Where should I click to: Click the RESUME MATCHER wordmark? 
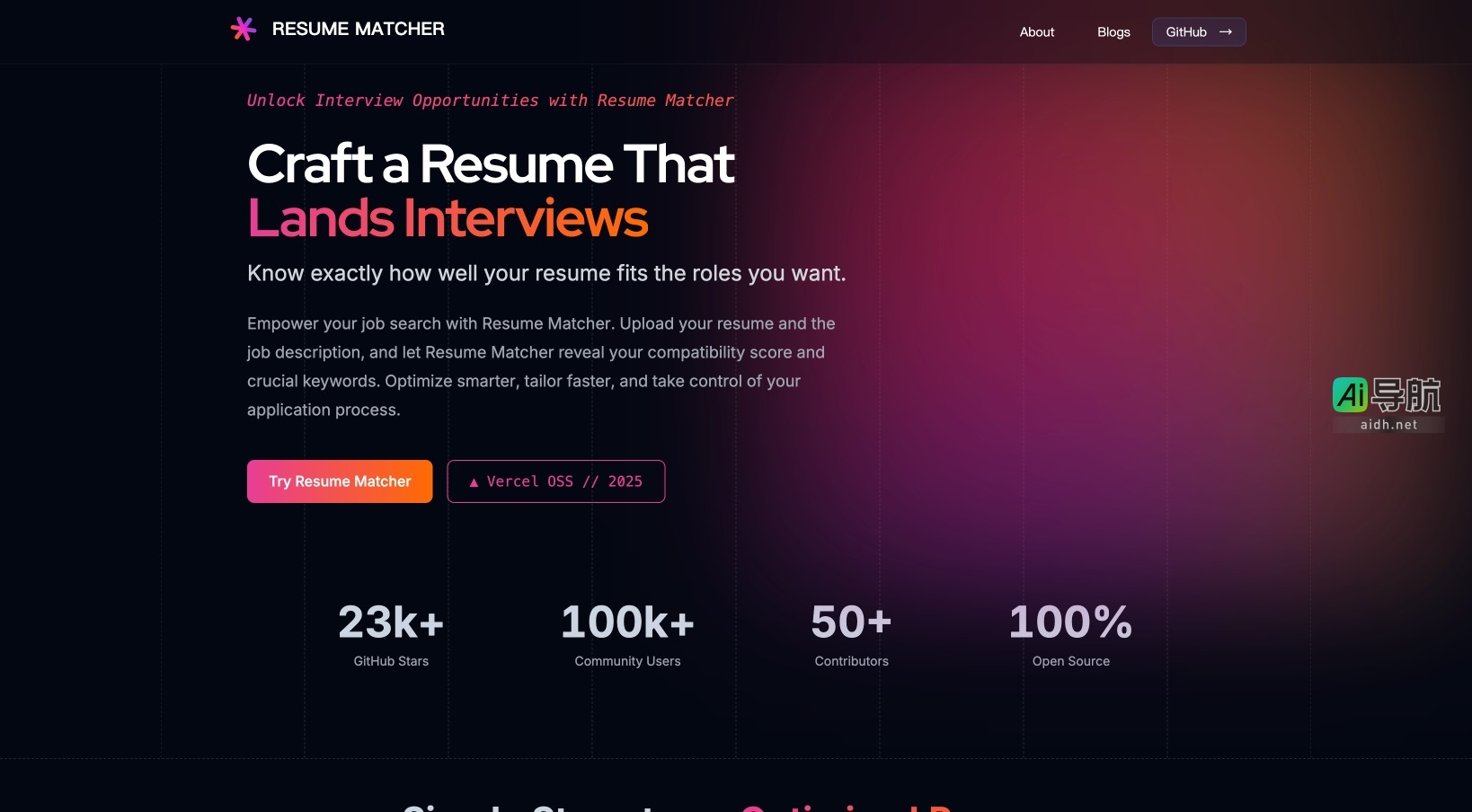point(359,29)
